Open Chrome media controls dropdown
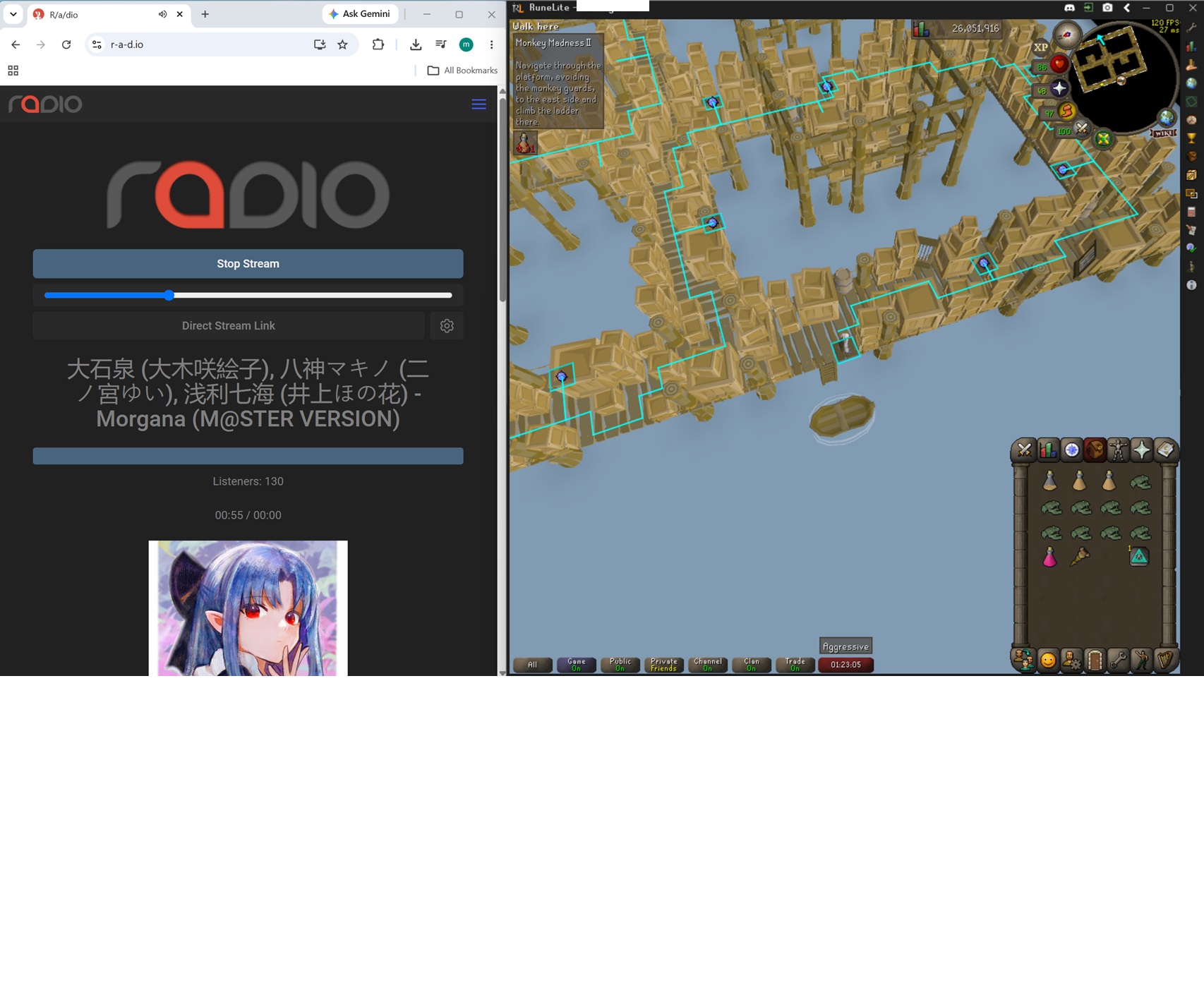 point(441,44)
